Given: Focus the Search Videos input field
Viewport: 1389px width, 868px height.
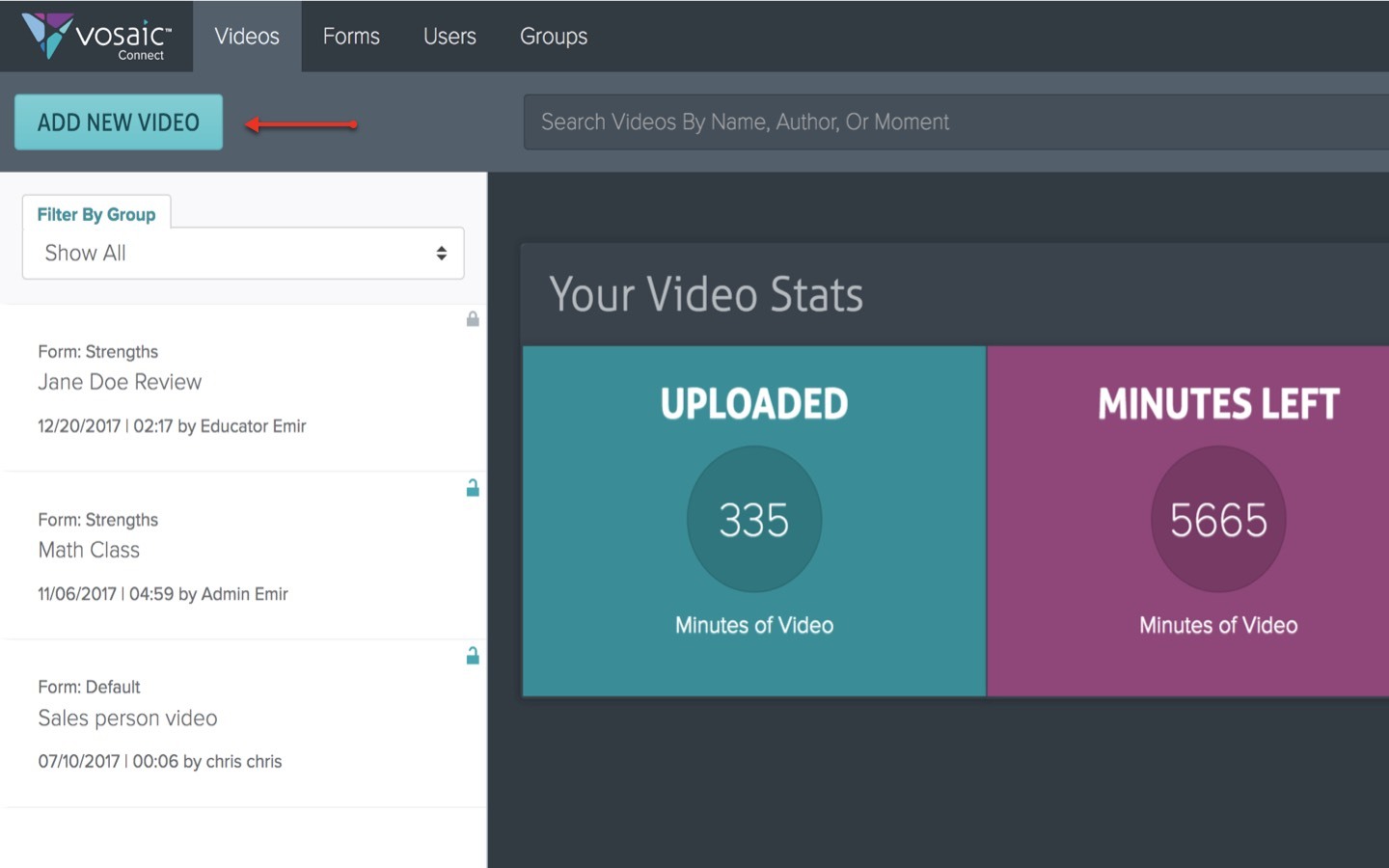Looking at the screenshot, I should [x=956, y=122].
